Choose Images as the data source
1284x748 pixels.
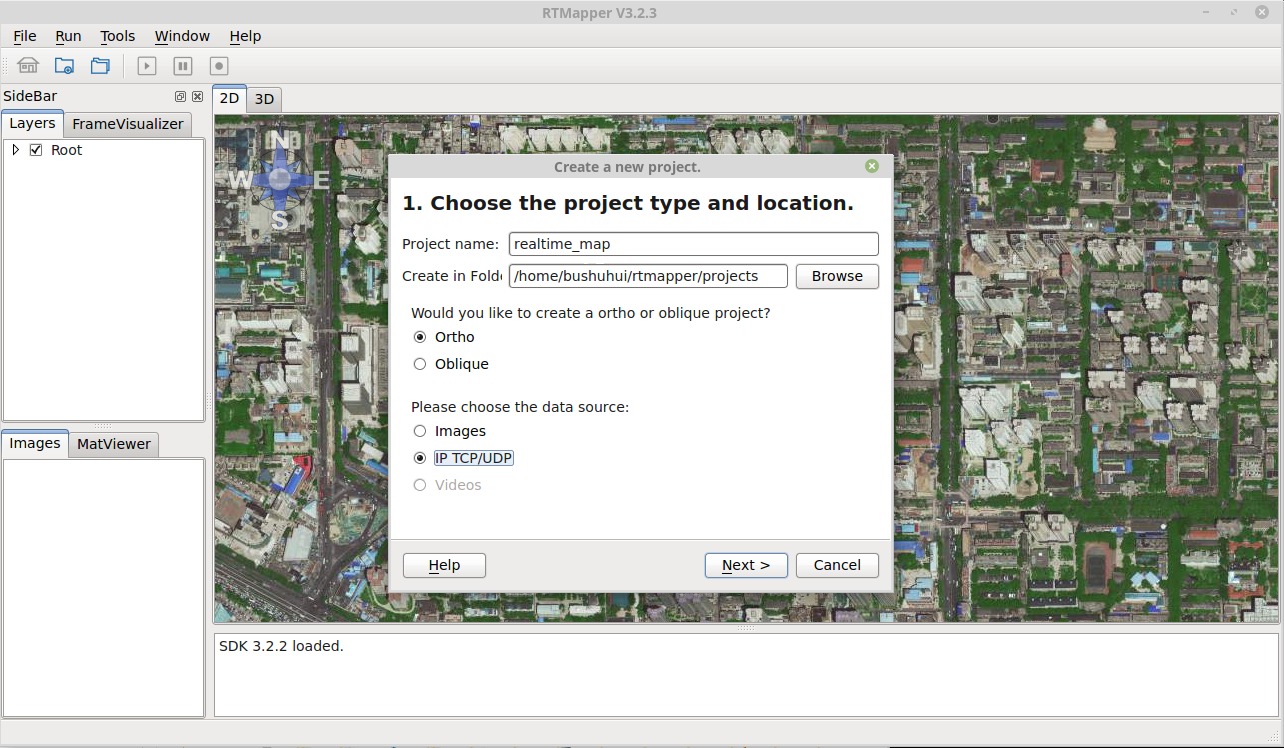coord(420,431)
